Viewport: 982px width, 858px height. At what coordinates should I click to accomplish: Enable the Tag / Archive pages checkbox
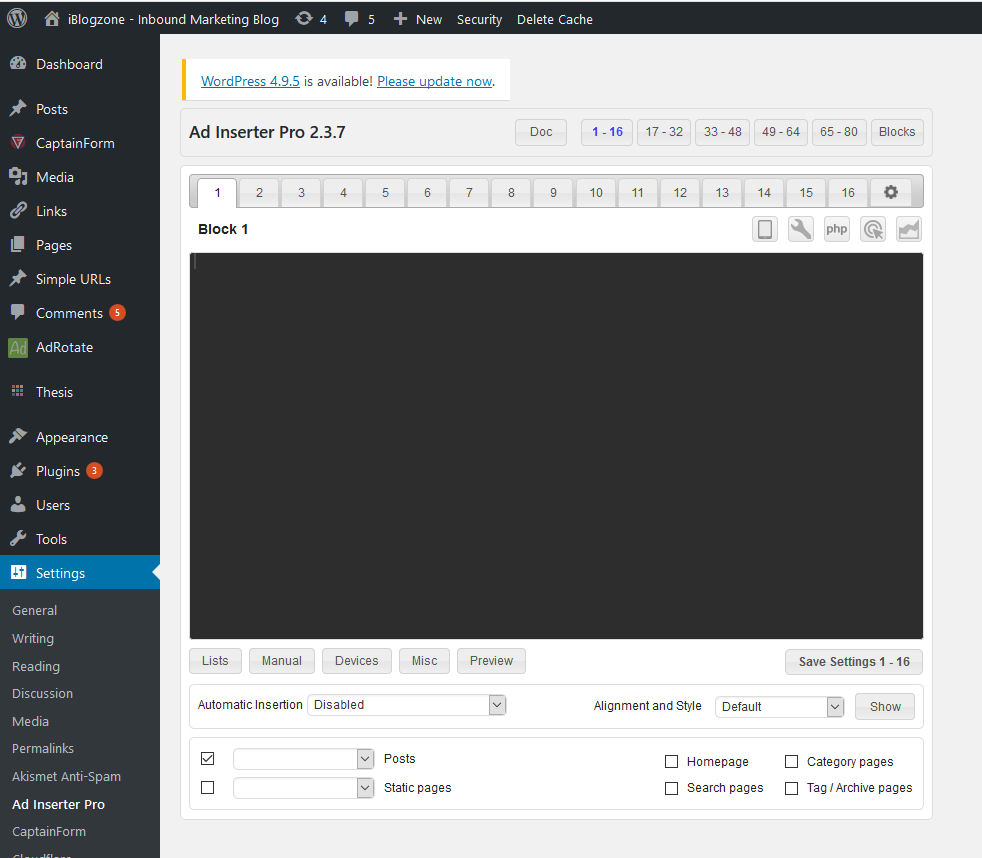(792, 788)
